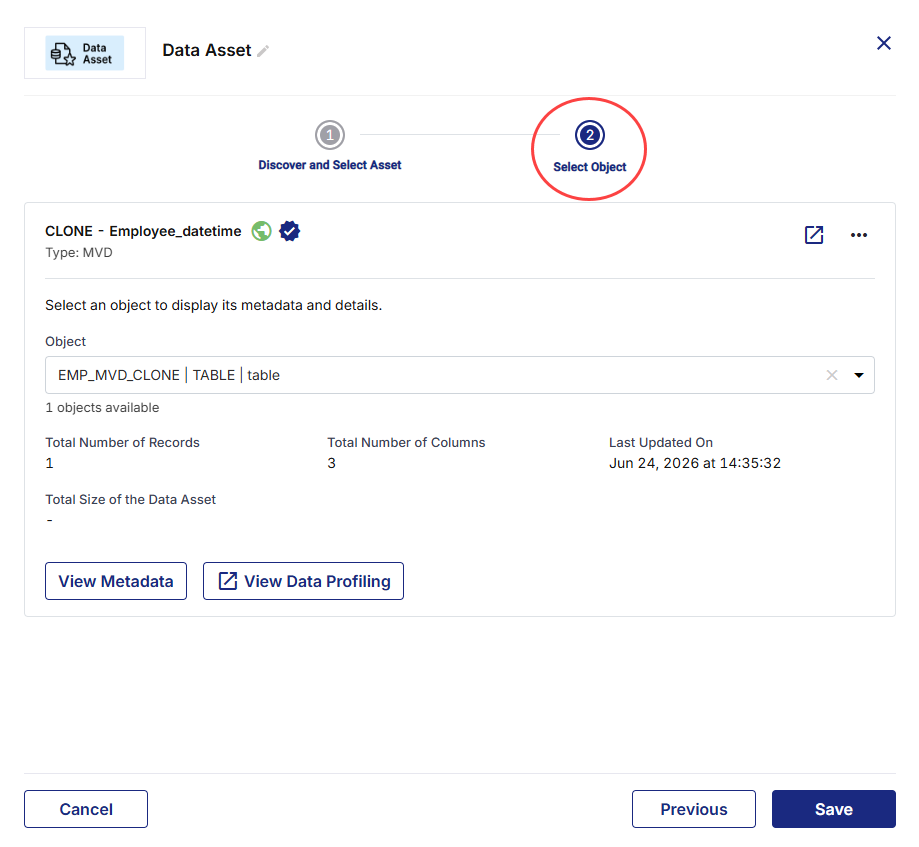Click the blue verified badge icon
The image size is (919, 847).
pyautogui.click(x=290, y=231)
